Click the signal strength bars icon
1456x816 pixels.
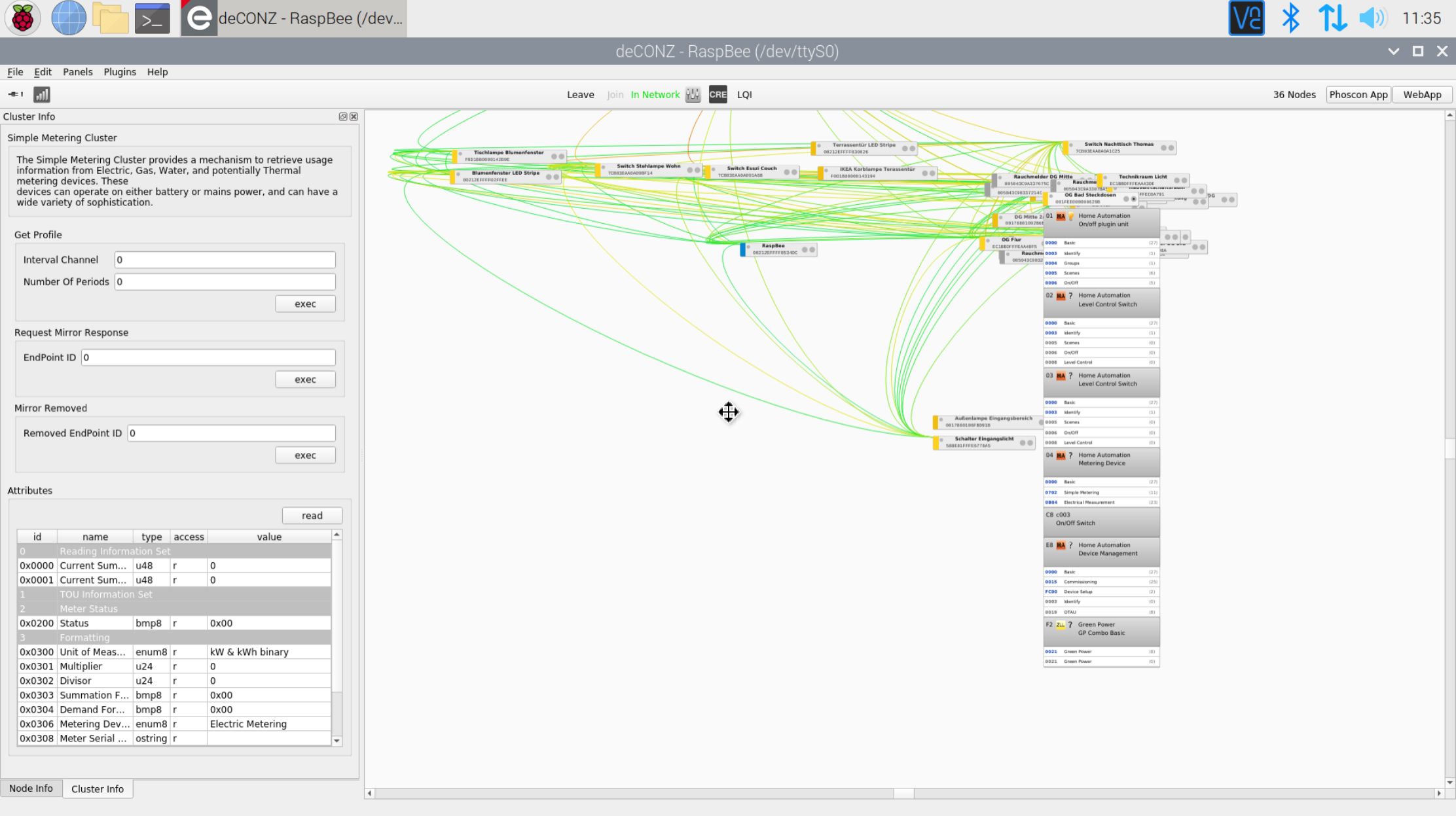tap(42, 95)
